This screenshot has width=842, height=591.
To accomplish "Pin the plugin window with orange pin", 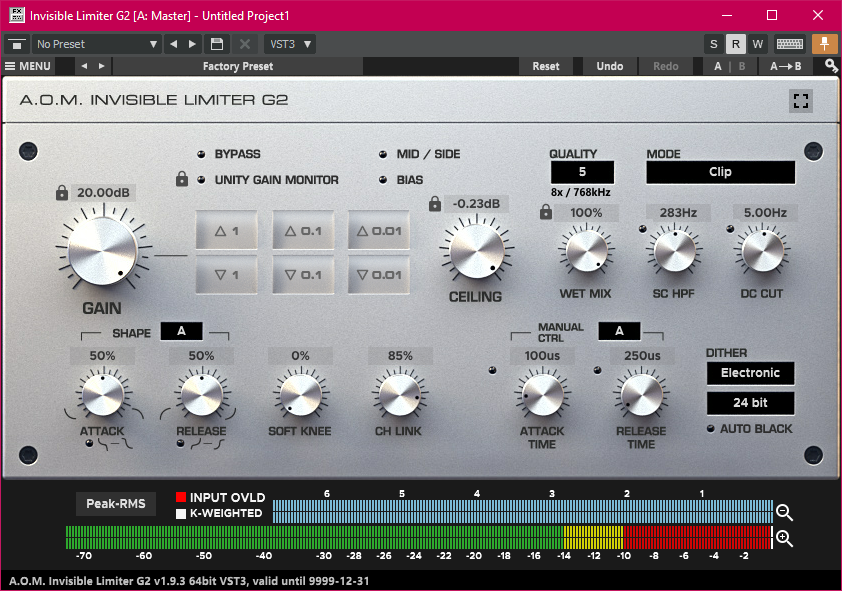I will tap(824, 44).
